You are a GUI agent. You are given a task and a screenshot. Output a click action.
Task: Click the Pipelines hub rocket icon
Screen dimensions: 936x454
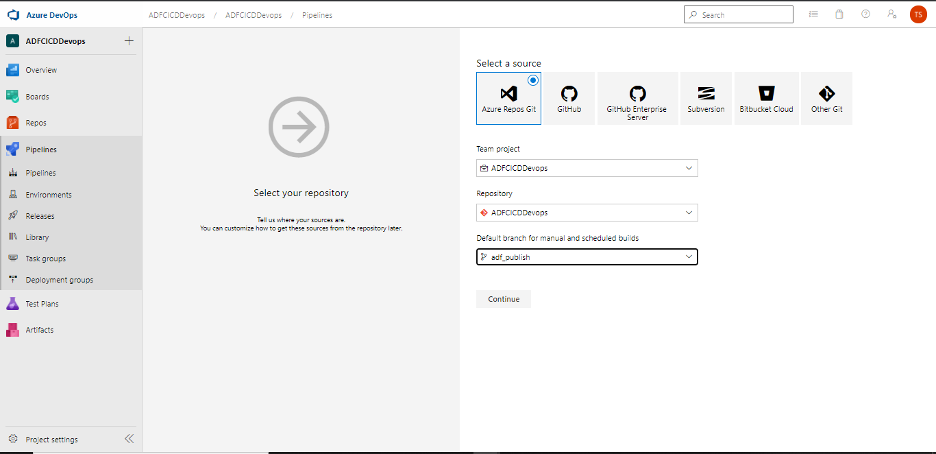click(13, 149)
